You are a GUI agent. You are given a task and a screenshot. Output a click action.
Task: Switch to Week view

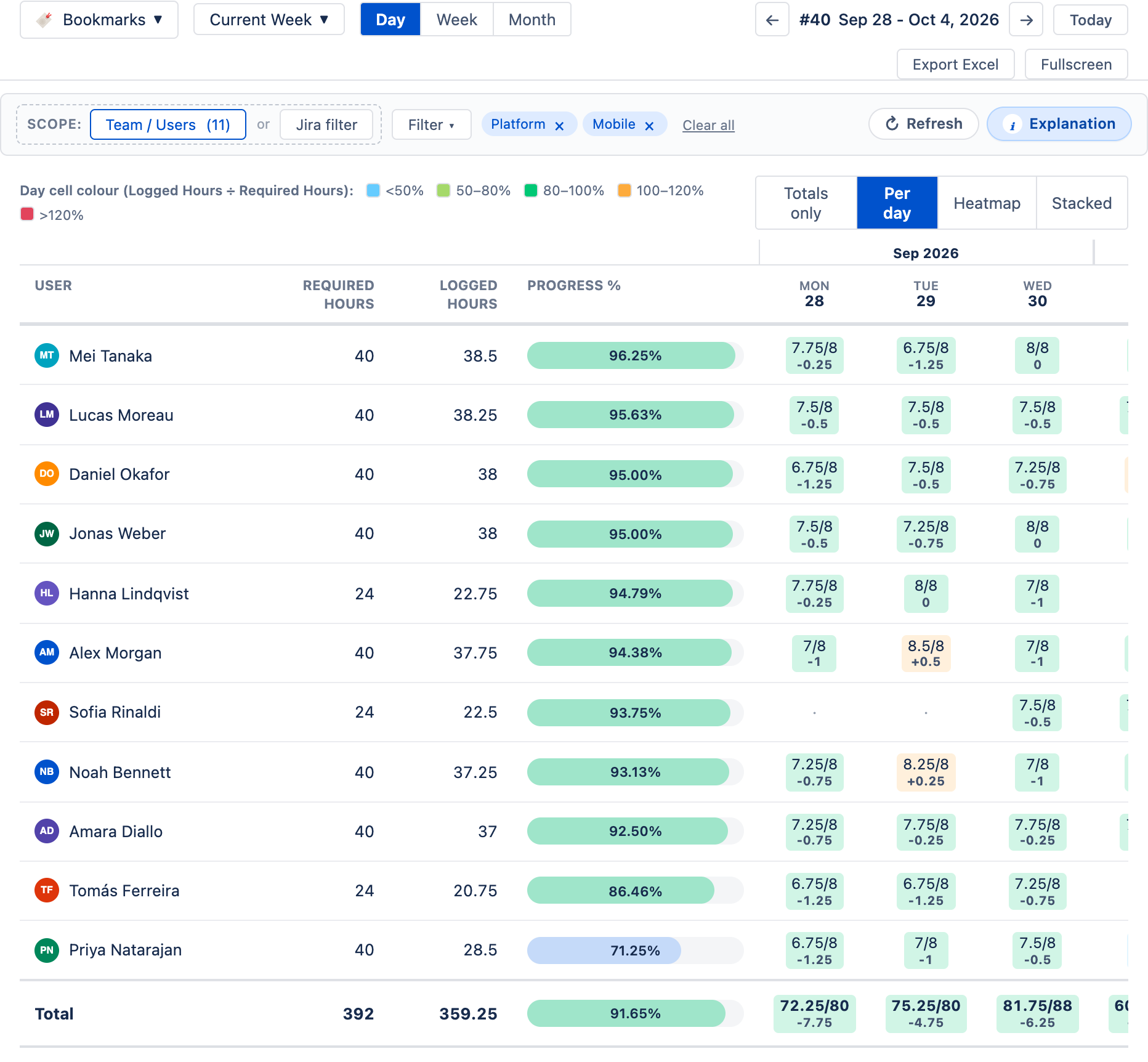[457, 20]
